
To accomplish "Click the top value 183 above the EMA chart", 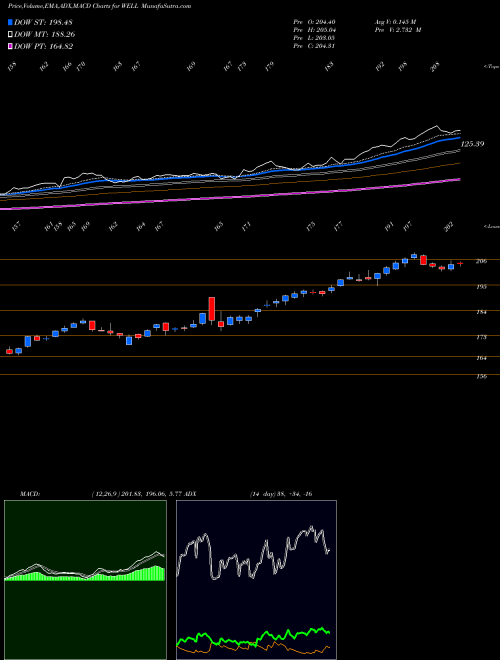I will (329, 66).
